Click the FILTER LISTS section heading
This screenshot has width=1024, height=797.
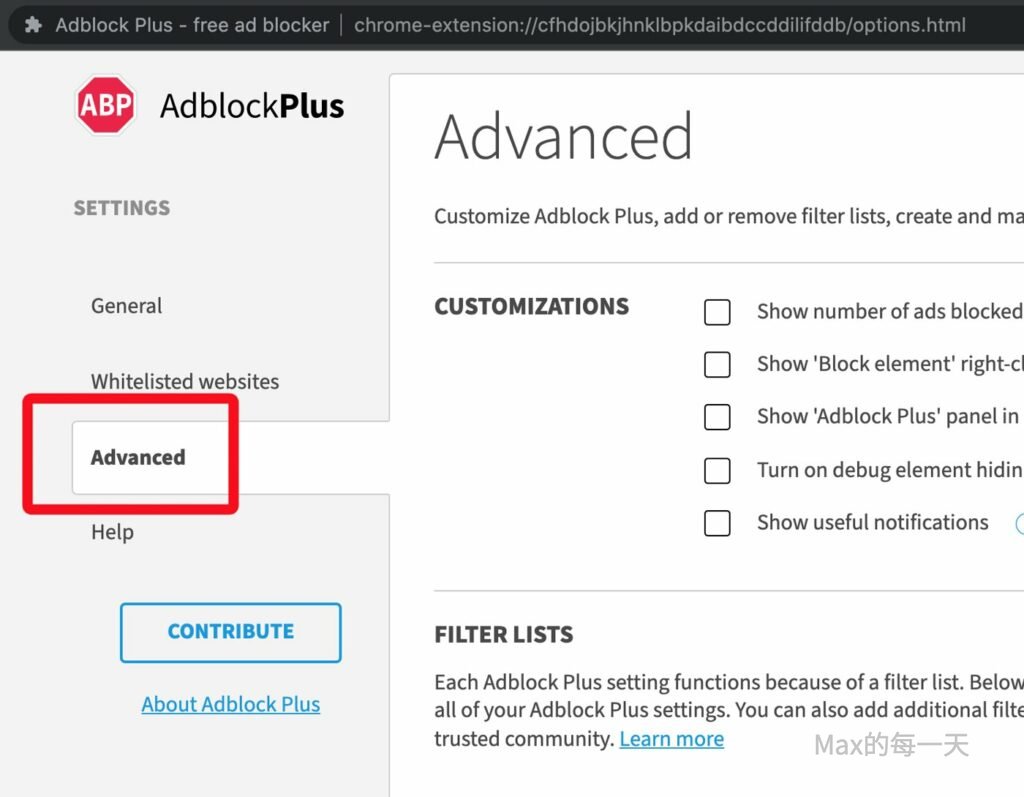[x=503, y=634]
